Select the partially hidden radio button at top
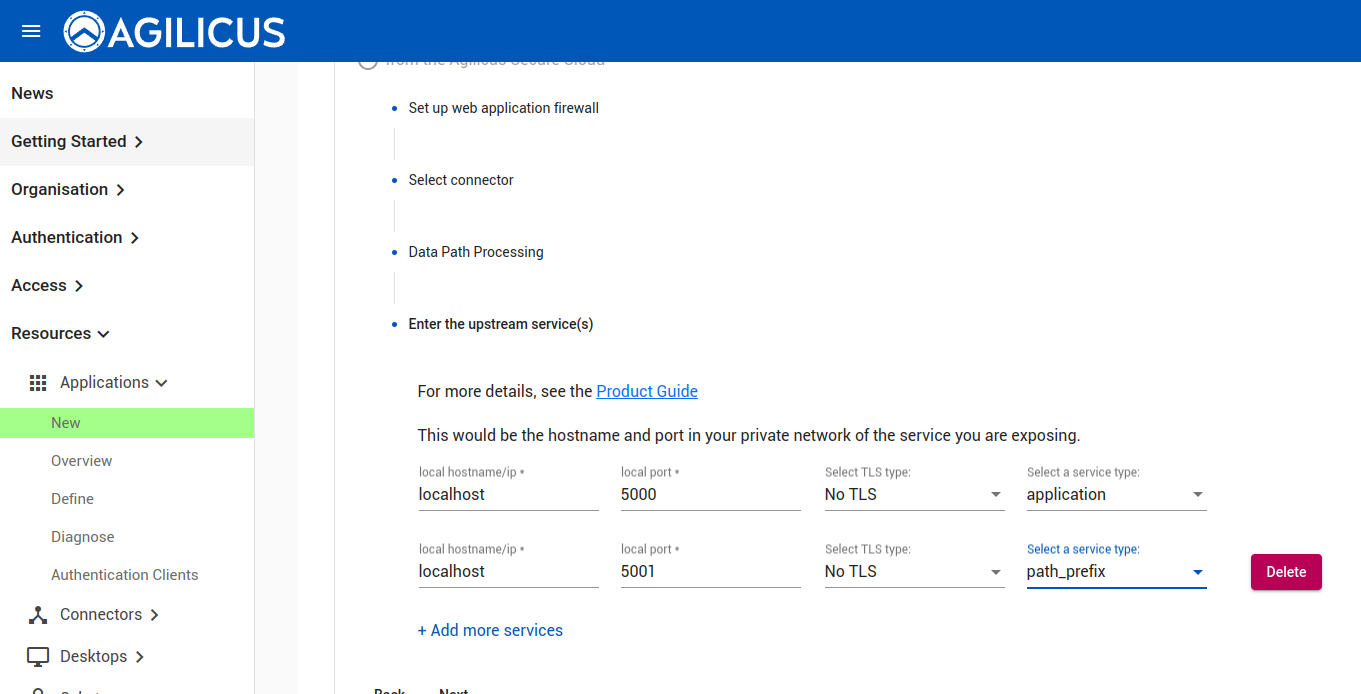Viewport: 1361px width, 694px height. [368, 62]
